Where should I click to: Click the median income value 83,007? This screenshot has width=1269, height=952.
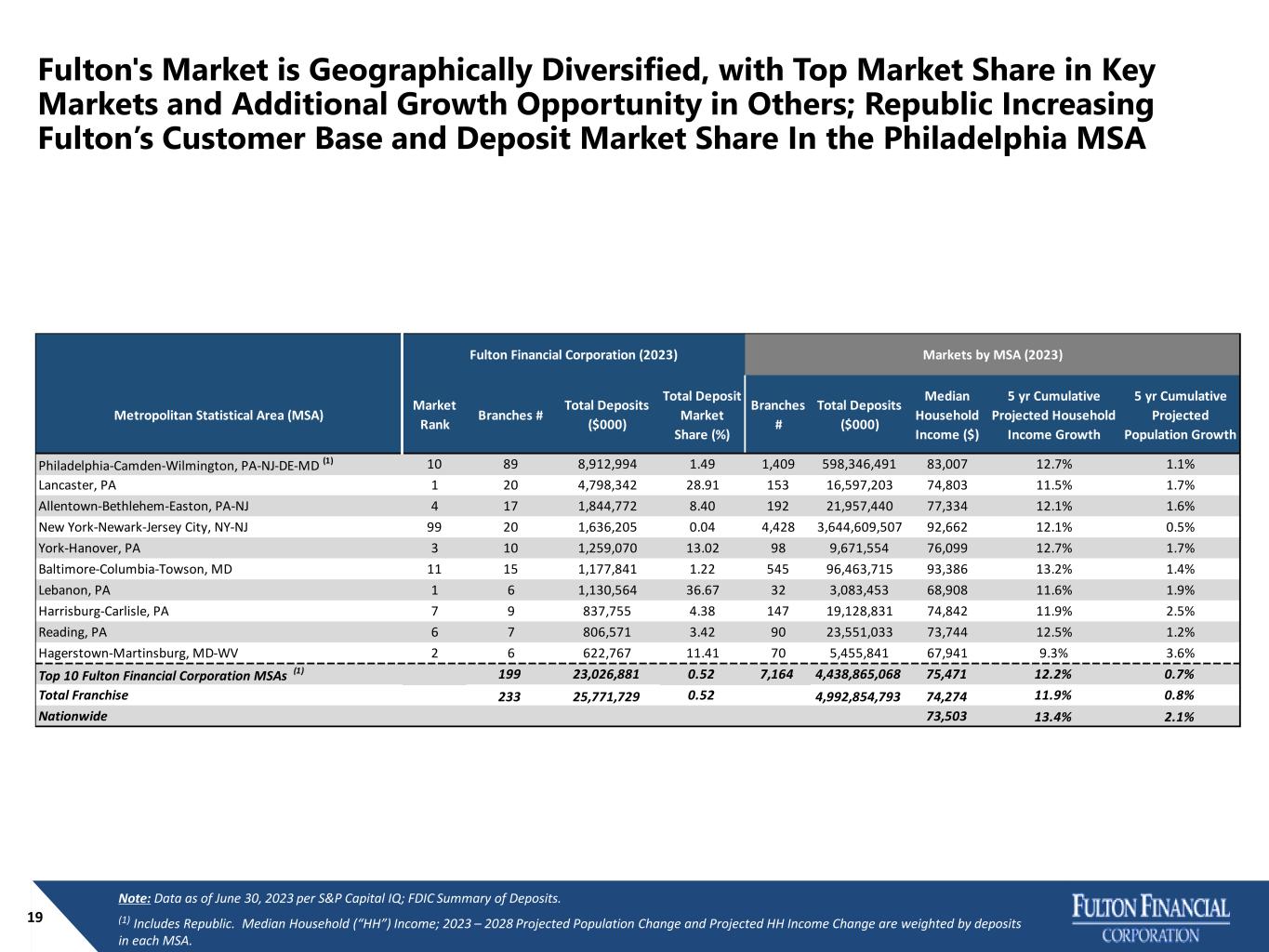(947, 464)
